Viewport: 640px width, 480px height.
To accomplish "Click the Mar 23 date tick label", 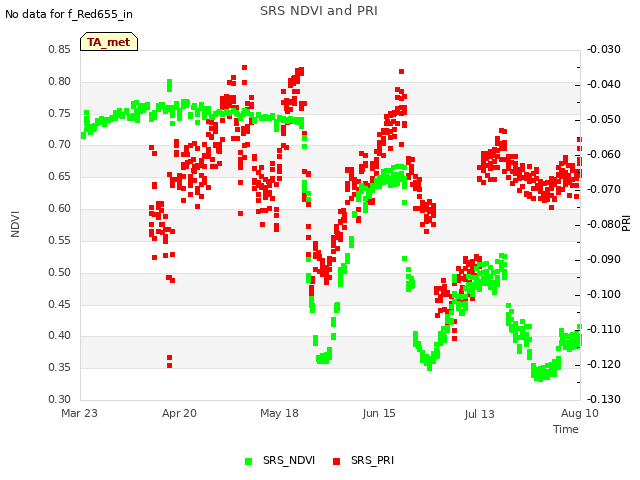I will [80, 413].
